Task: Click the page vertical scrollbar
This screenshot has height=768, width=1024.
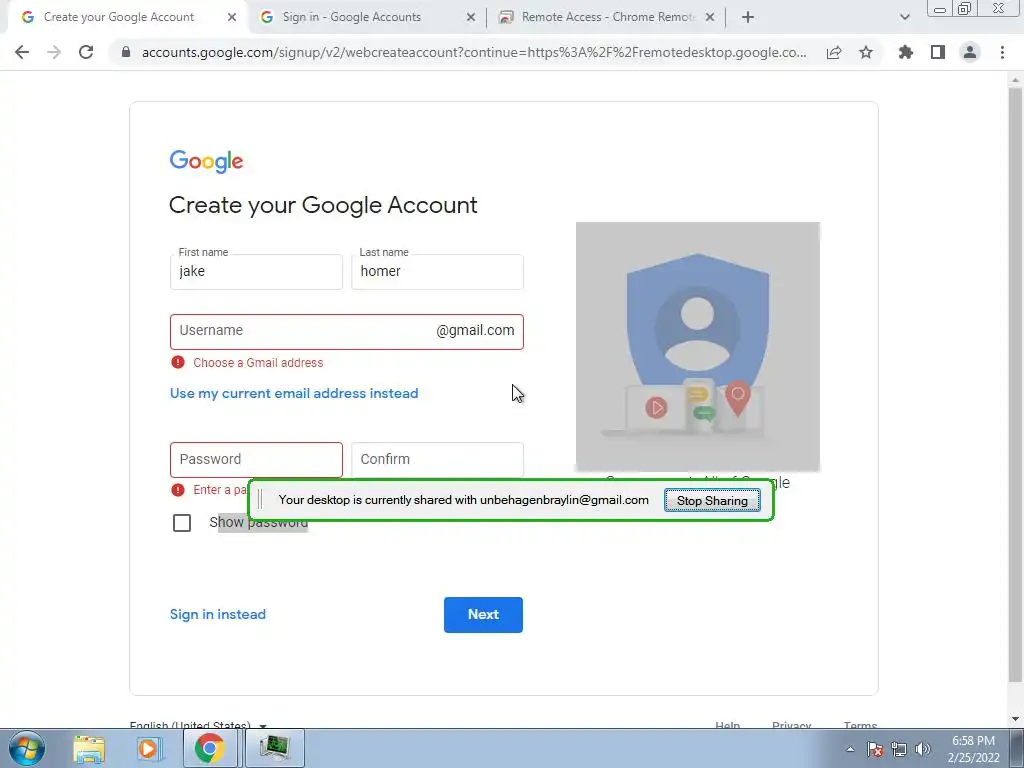Action: (x=1016, y=385)
